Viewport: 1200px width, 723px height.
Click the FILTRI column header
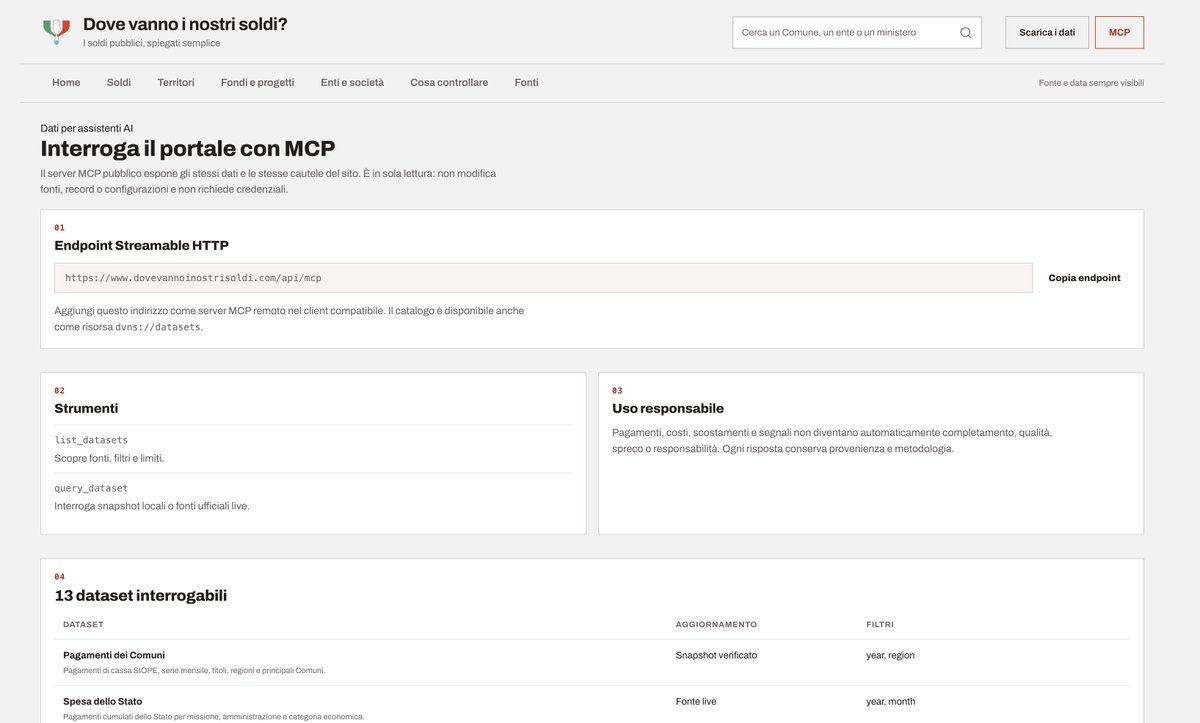[x=880, y=624]
